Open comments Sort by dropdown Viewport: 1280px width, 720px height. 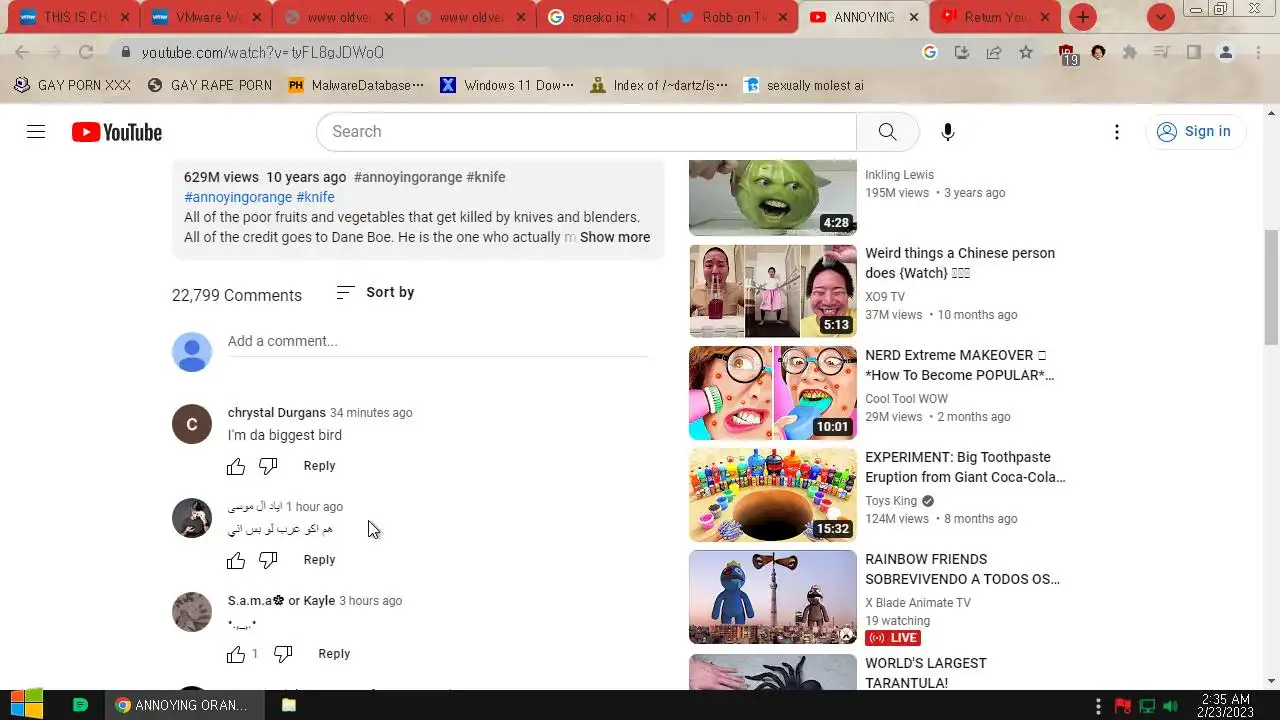(375, 292)
